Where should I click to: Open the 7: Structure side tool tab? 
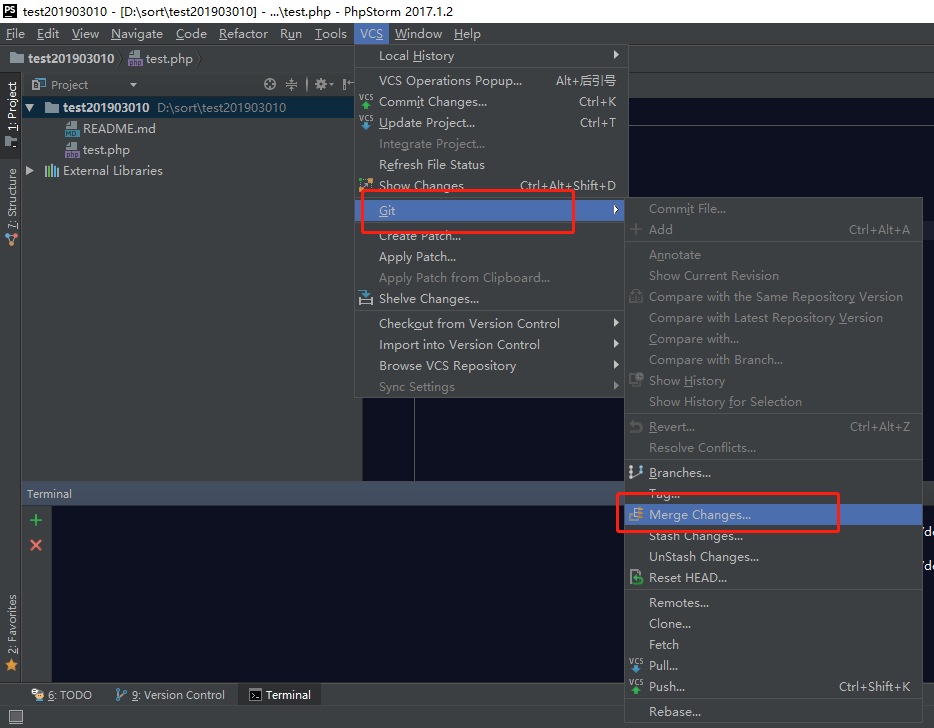point(11,206)
